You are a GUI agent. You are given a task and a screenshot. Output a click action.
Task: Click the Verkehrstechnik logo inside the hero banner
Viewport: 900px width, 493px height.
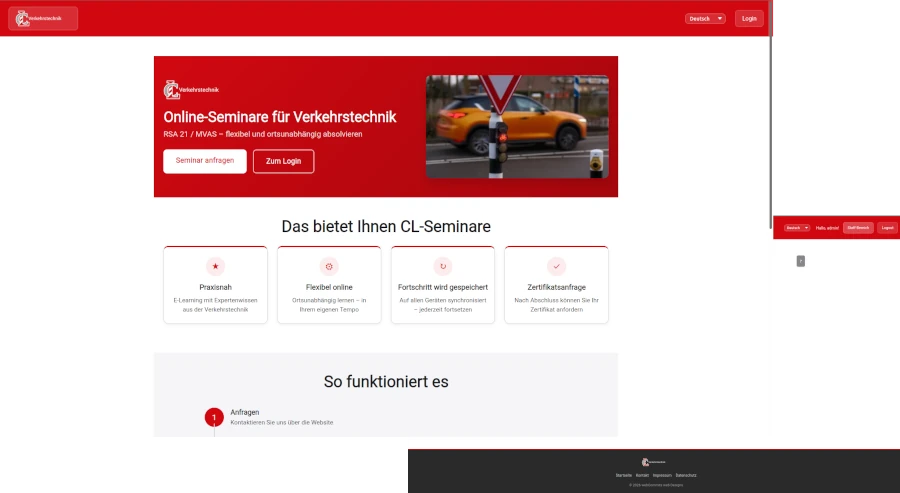[191, 90]
